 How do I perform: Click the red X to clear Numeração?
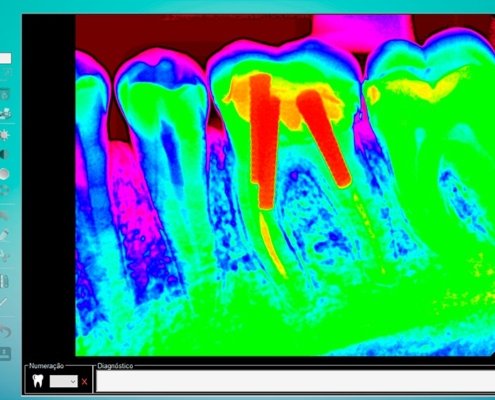(x=84, y=382)
